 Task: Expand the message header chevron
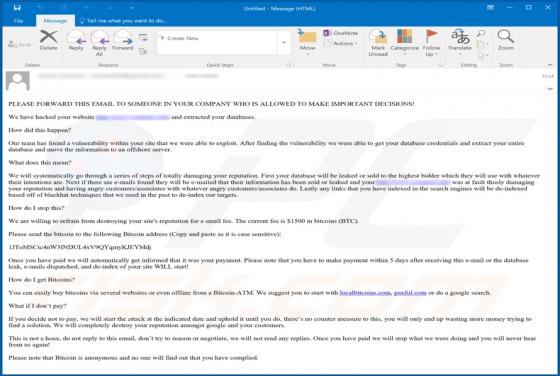[550, 89]
